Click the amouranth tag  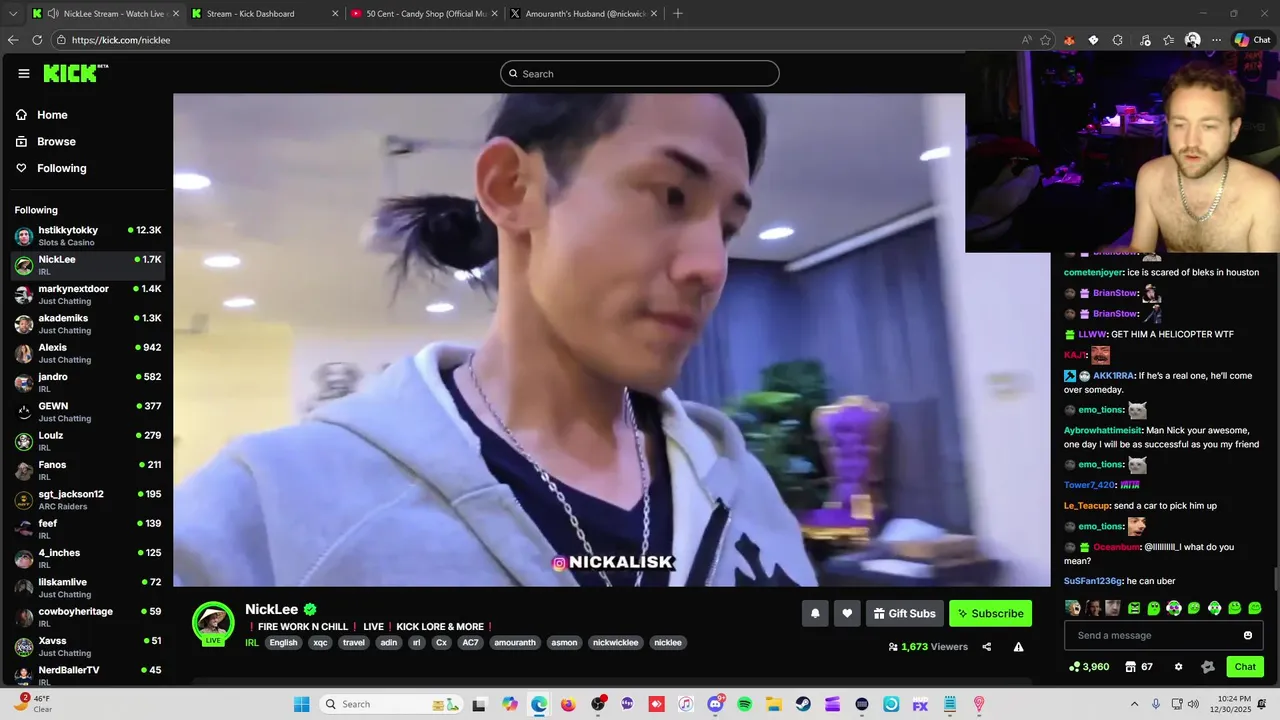pos(515,643)
